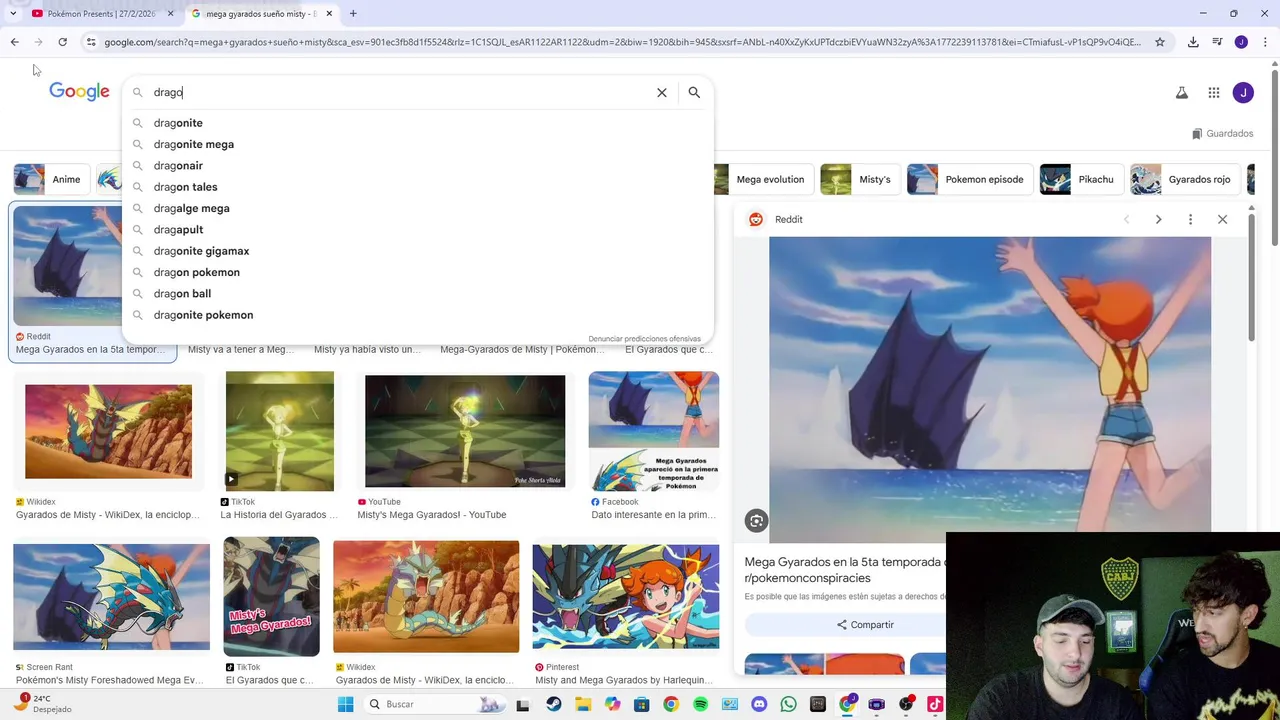Open Screen Rant Misty foreshadowed image result

[x=112, y=597]
